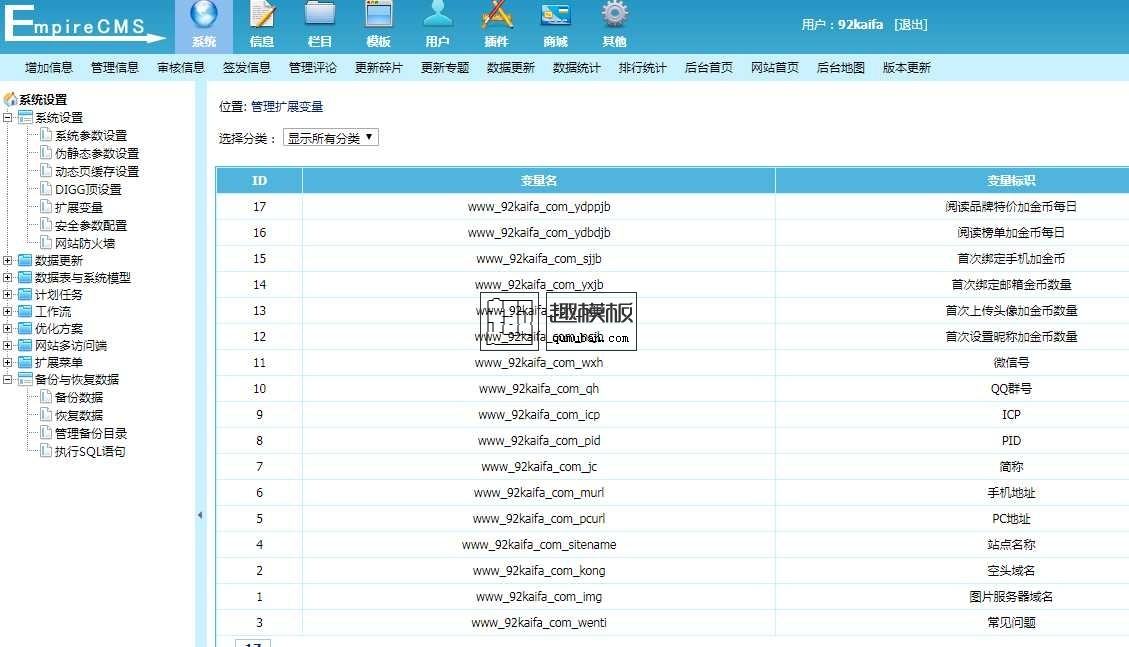Collapse the 备份与恢复数据 tree node
This screenshot has height=647, width=1129.
pos(7,379)
